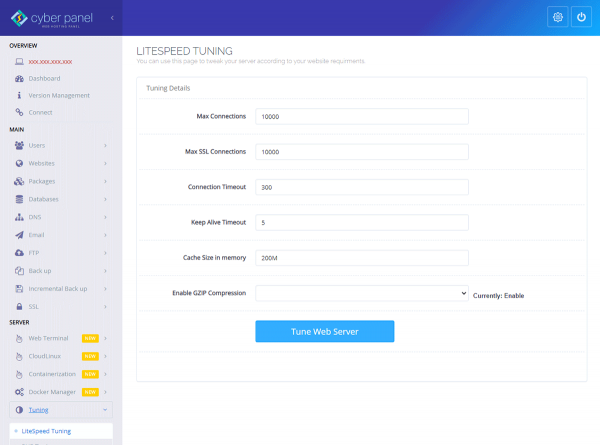Image resolution: width=600 pixels, height=445 pixels.
Task: Click Tune Web Server button
Action: click(x=324, y=331)
